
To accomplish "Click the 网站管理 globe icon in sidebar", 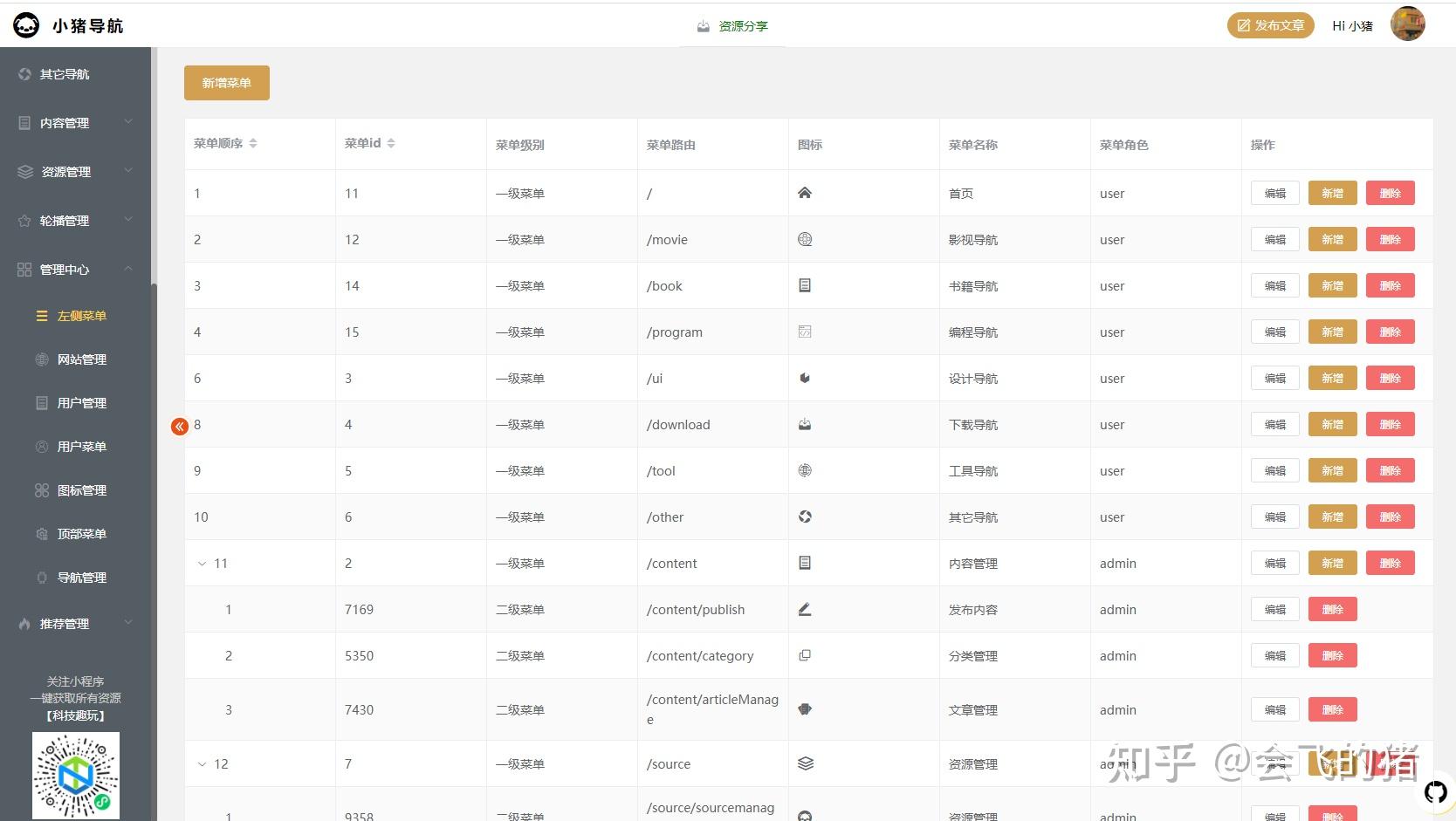I will (x=41, y=359).
